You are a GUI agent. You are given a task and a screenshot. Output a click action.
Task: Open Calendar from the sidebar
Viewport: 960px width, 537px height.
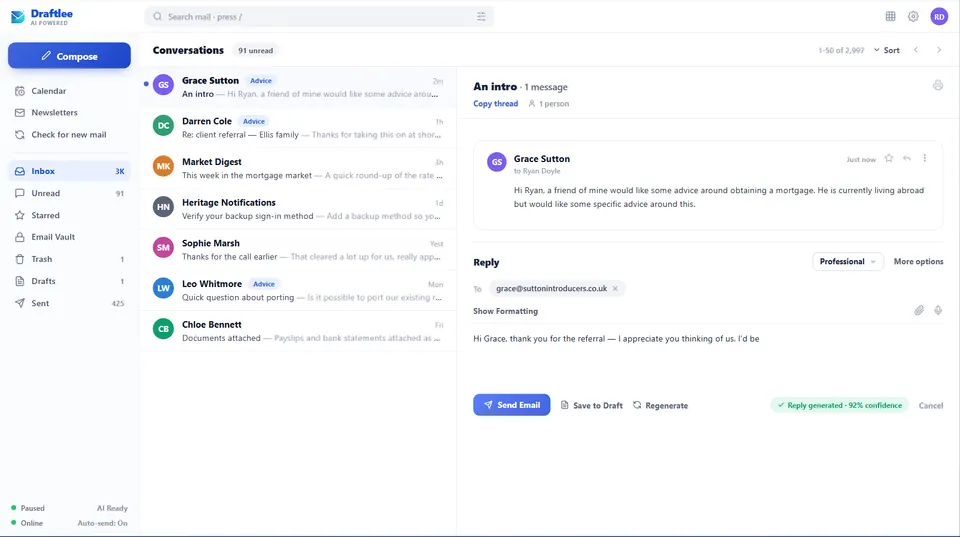pyautogui.click(x=69, y=91)
